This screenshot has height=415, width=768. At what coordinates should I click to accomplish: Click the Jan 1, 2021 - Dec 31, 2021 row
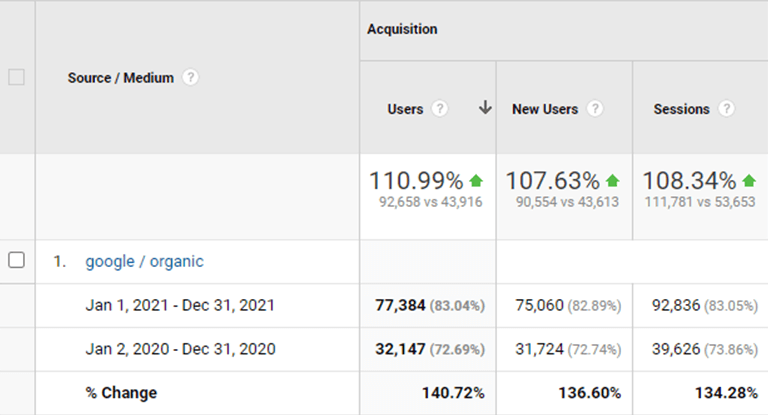180,305
